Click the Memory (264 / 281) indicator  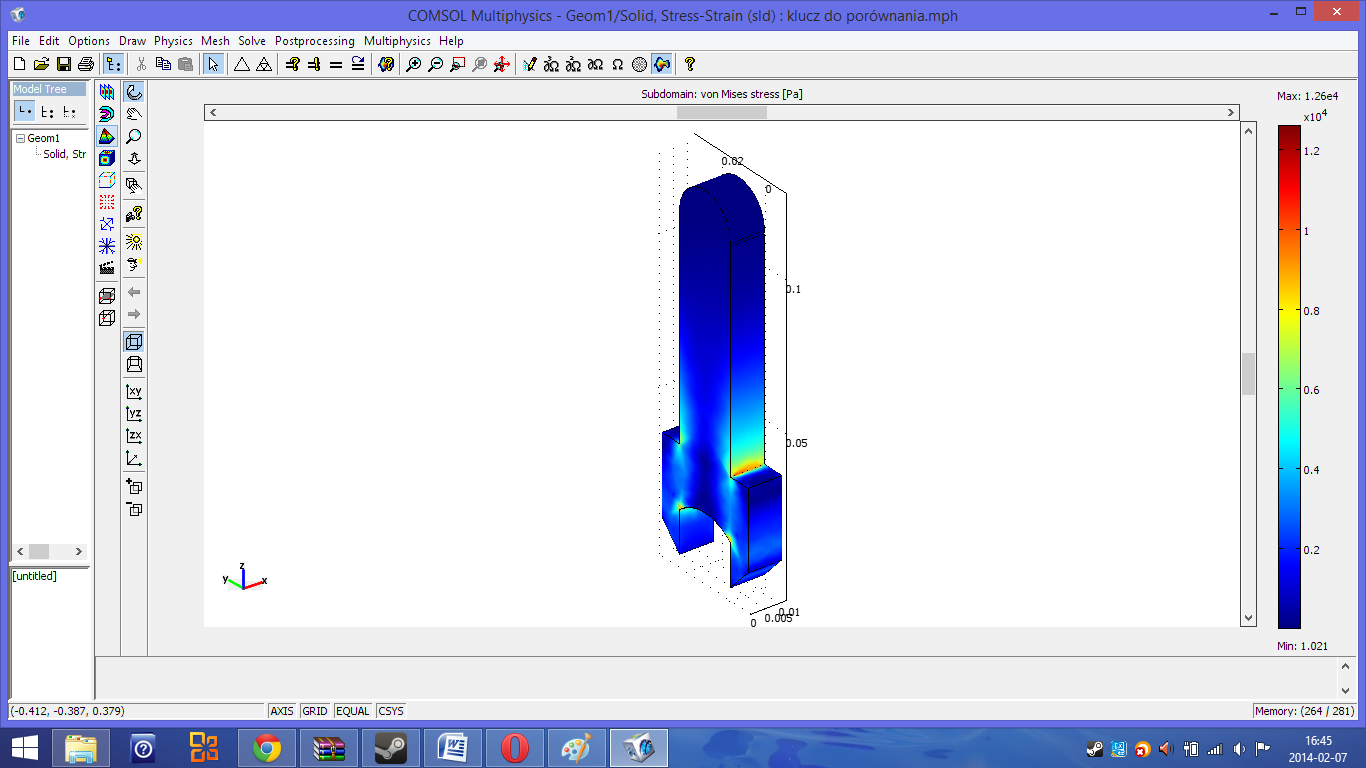[1304, 711]
